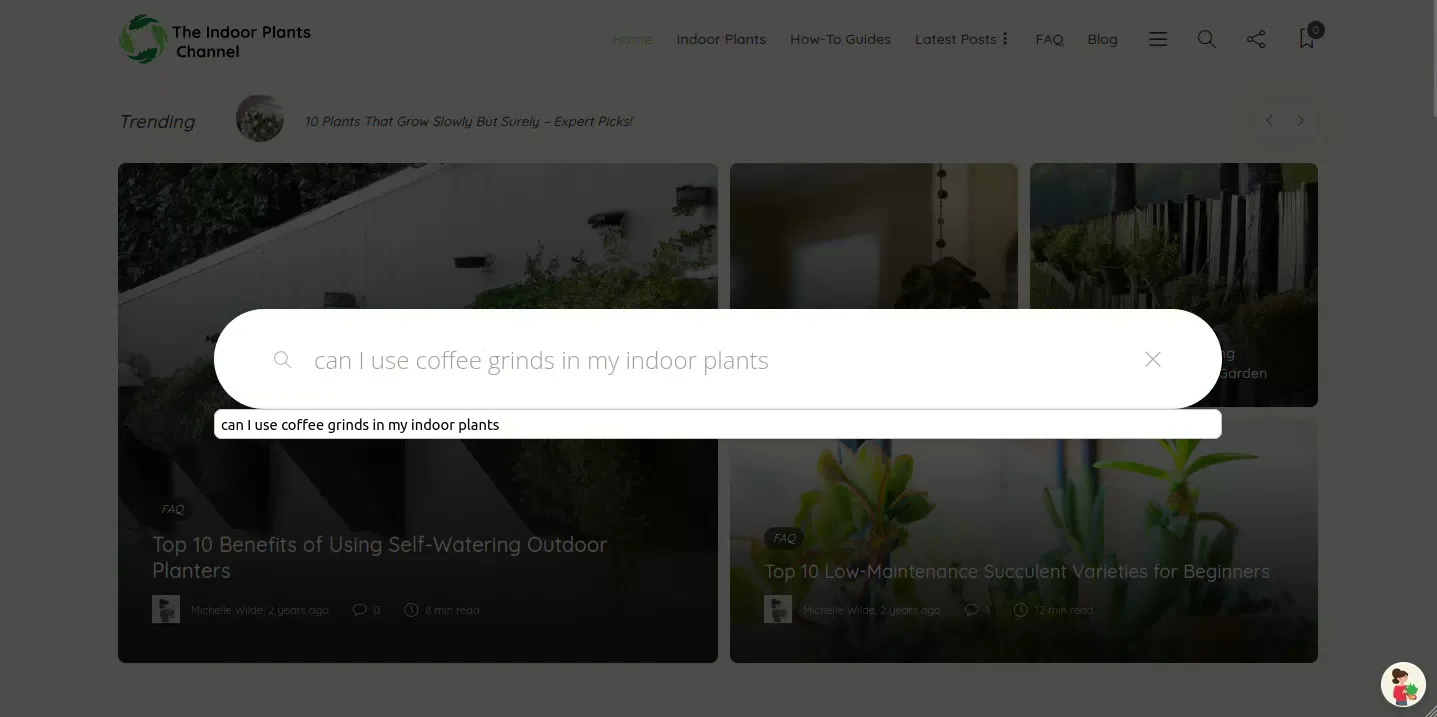Screen dimensions: 1437x717
Task: Click Michelle Wilde avatar on Self-Watering post
Action: click(166, 609)
